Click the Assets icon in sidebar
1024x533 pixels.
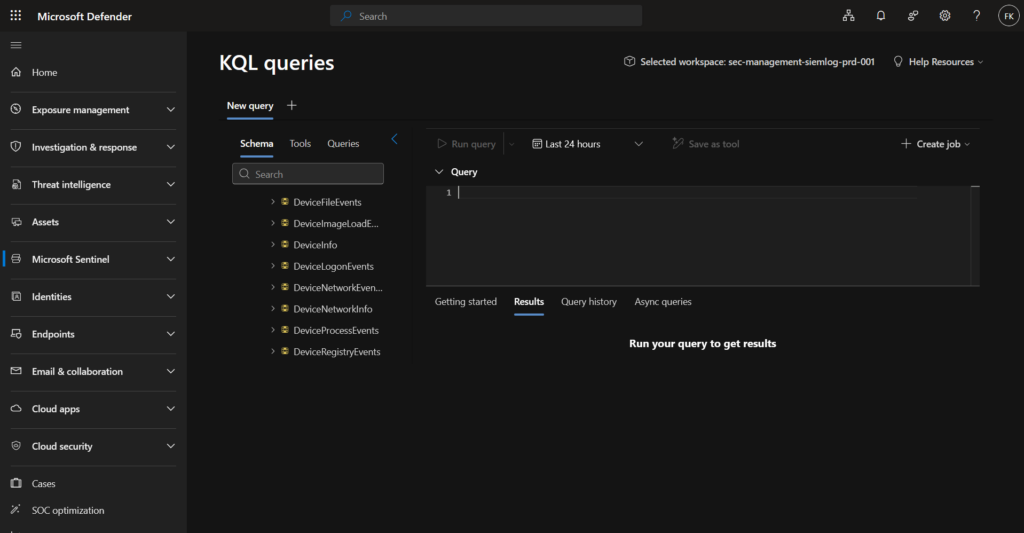tap(16, 221)
